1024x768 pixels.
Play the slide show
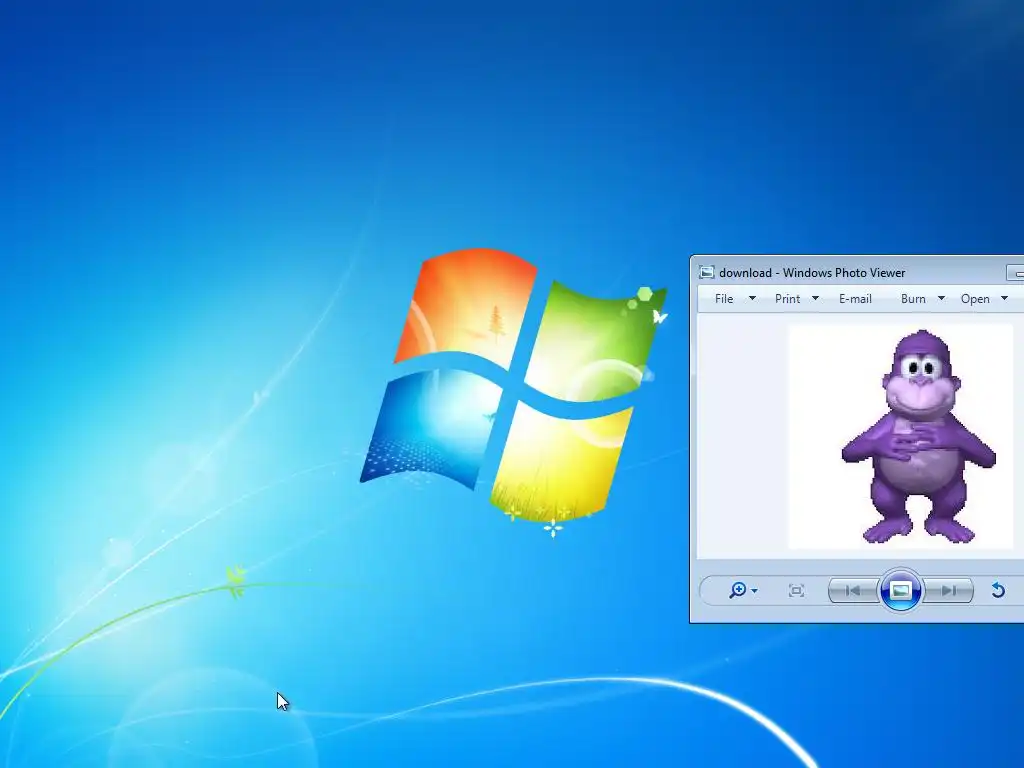[901, 590]
